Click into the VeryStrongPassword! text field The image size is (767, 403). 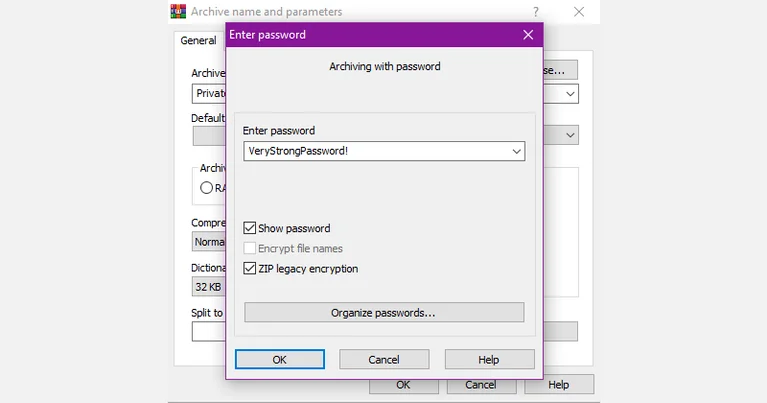coord(376,151)
